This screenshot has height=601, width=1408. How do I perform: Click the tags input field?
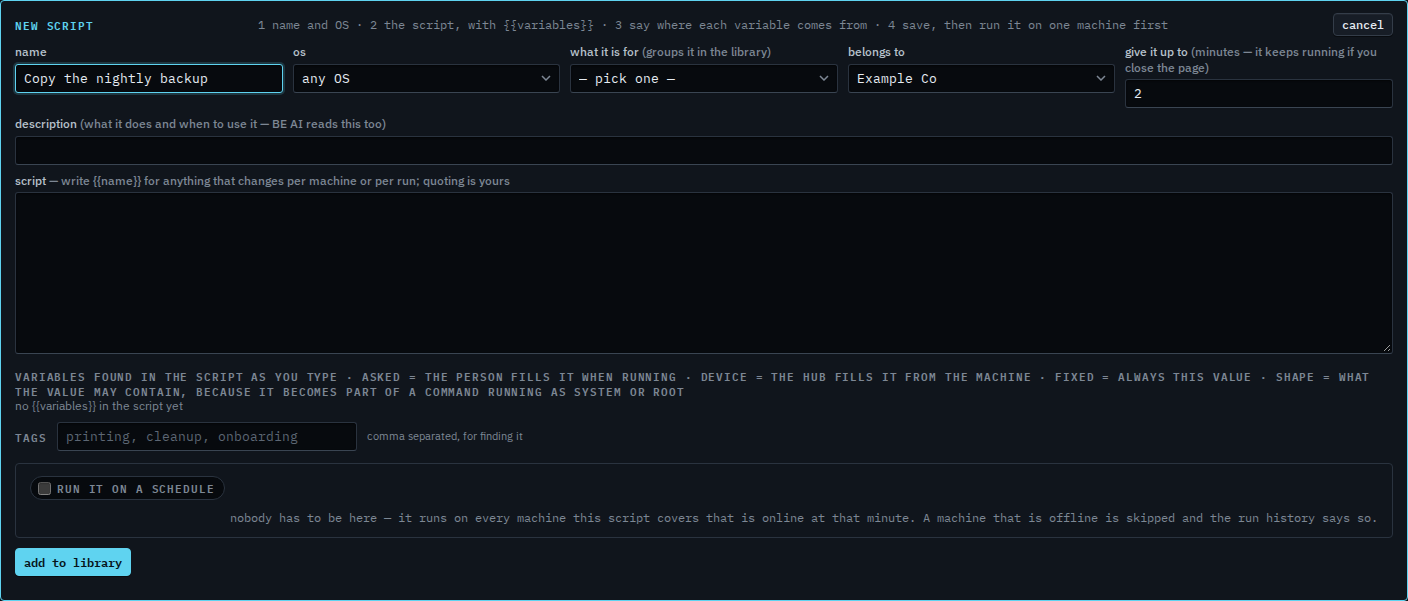point(207,437)
